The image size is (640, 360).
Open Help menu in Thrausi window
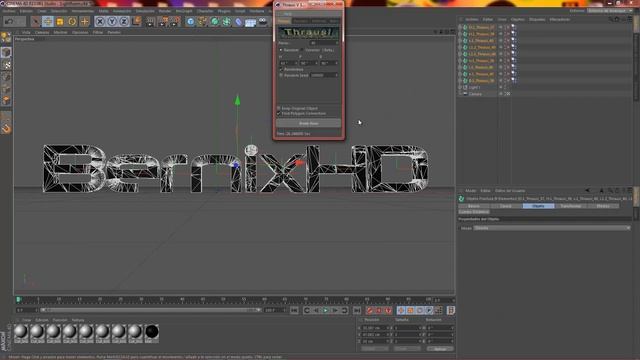point(288,13)
